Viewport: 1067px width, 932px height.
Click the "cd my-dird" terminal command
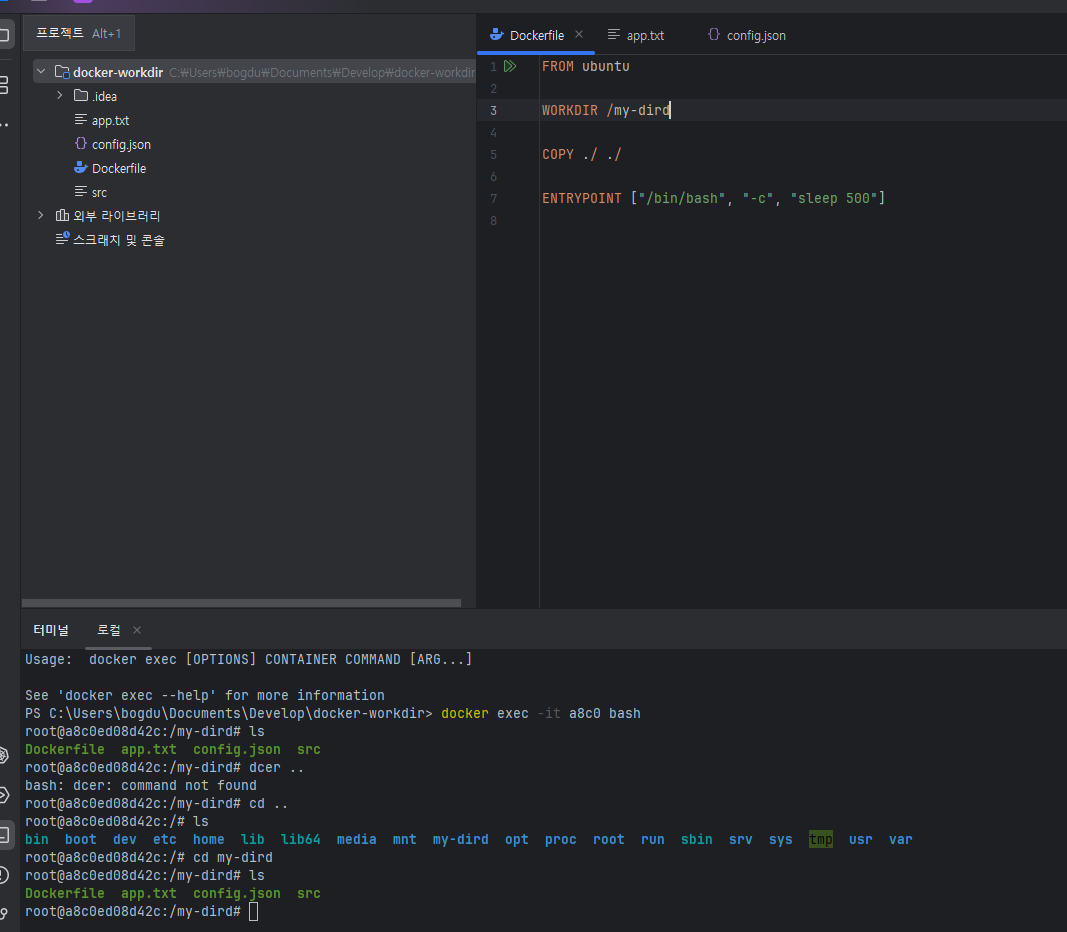pyautogui.click(x=233, y=857)
